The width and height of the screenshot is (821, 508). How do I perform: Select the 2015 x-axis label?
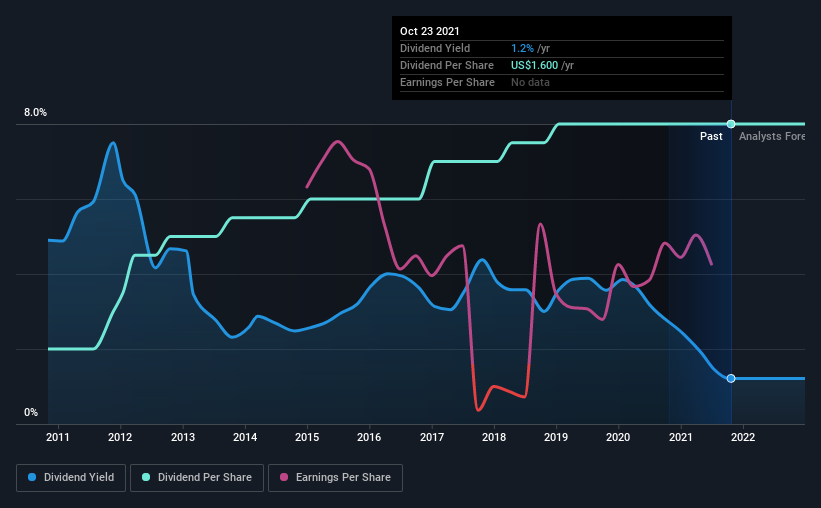coord(307,437)
